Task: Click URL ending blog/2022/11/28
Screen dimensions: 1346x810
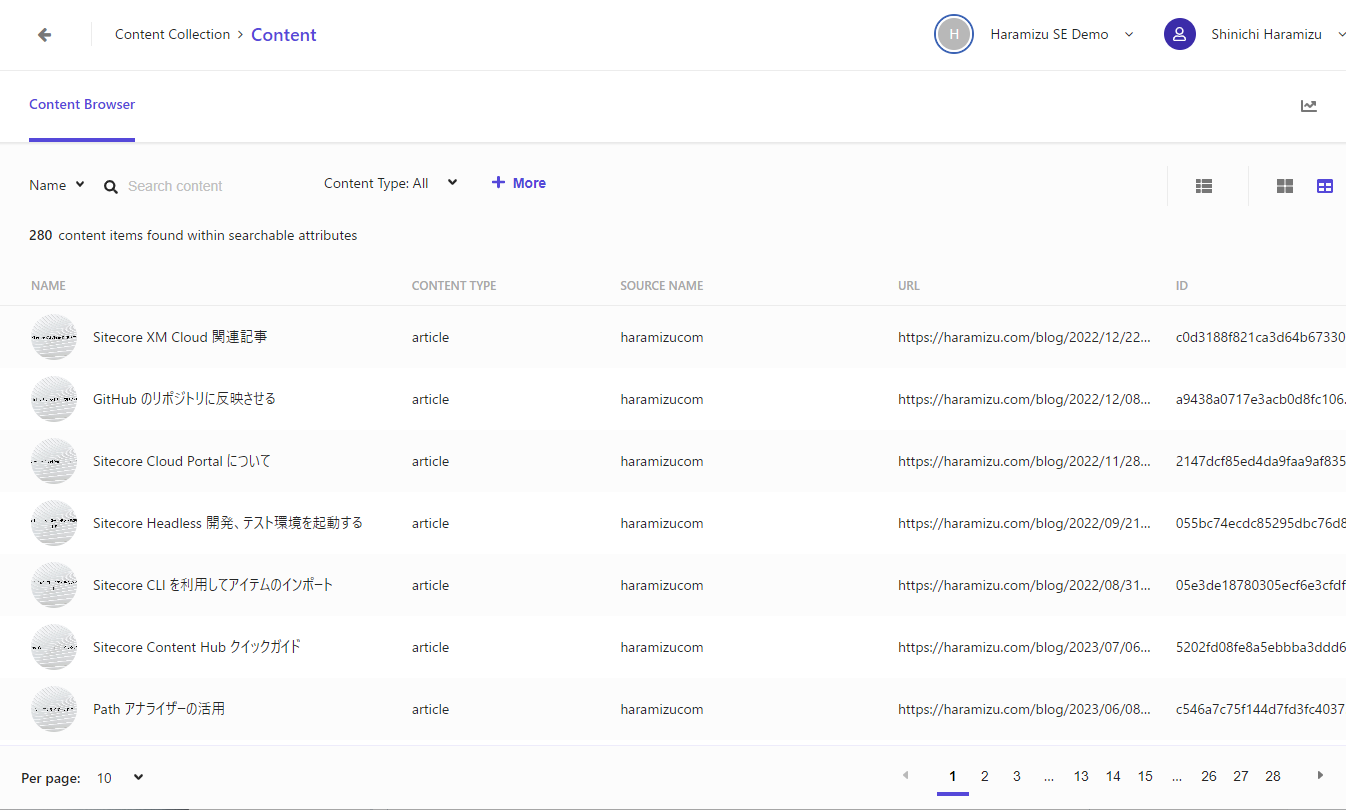Action: click(1025, 461)
